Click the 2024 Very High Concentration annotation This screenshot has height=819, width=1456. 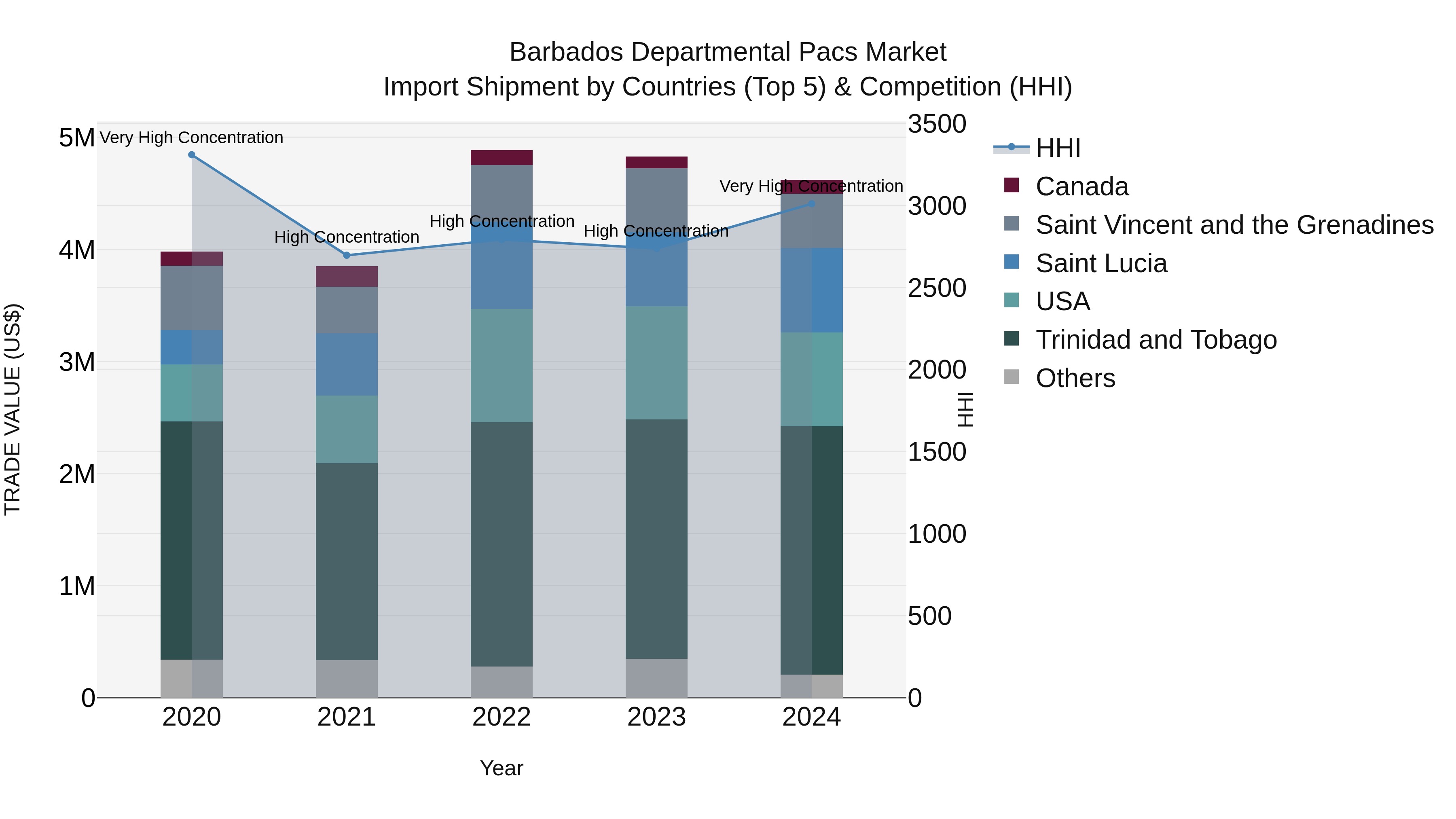(x=812, y=186)
